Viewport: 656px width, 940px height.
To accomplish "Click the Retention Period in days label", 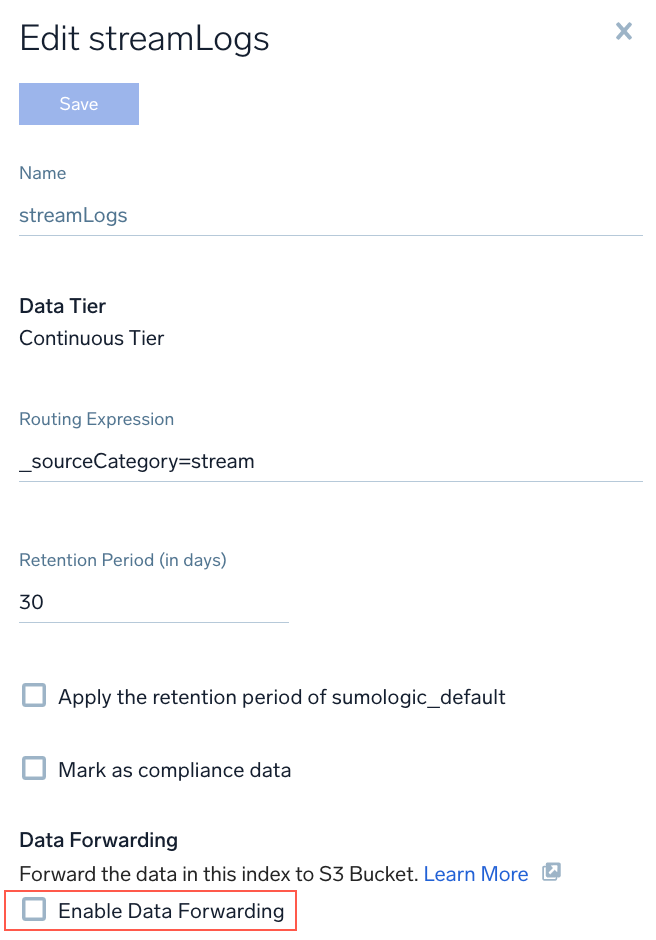I will 122,560.
